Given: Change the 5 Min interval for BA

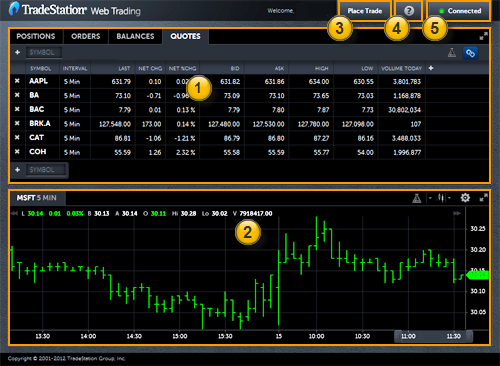Looking at the screenshot, I should (72, 96).
